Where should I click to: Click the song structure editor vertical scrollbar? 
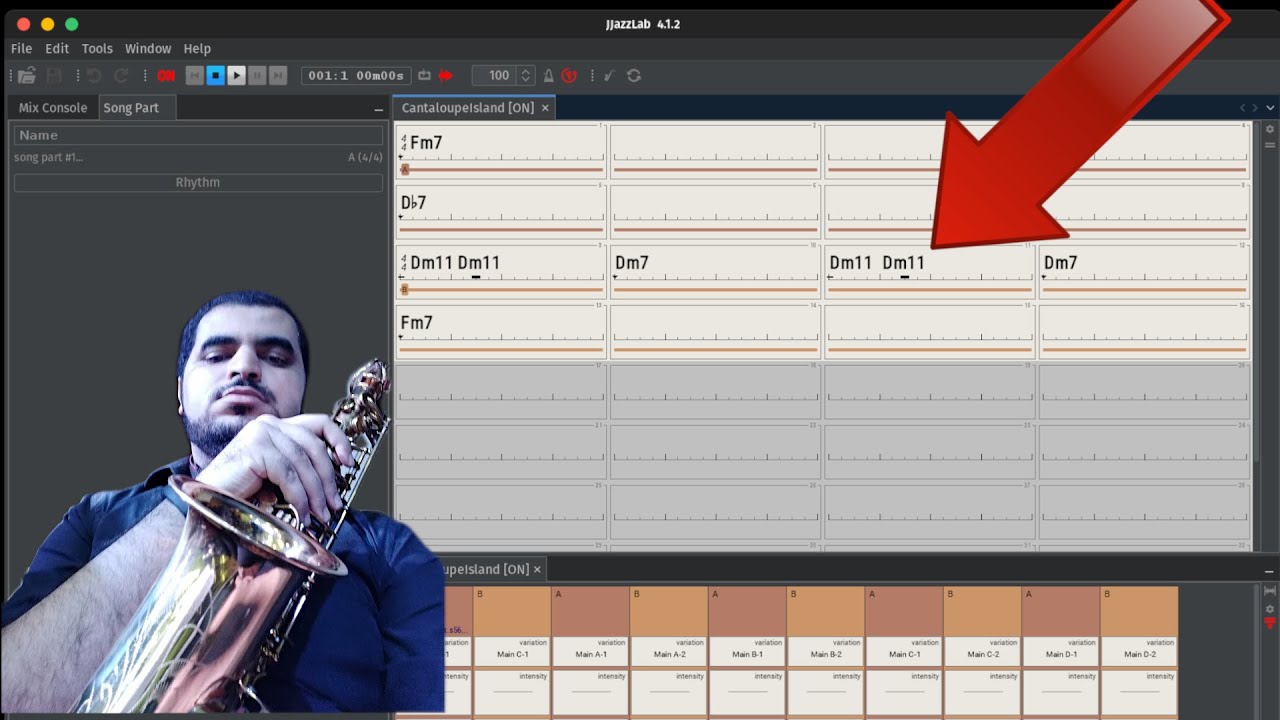(1257, 652)
